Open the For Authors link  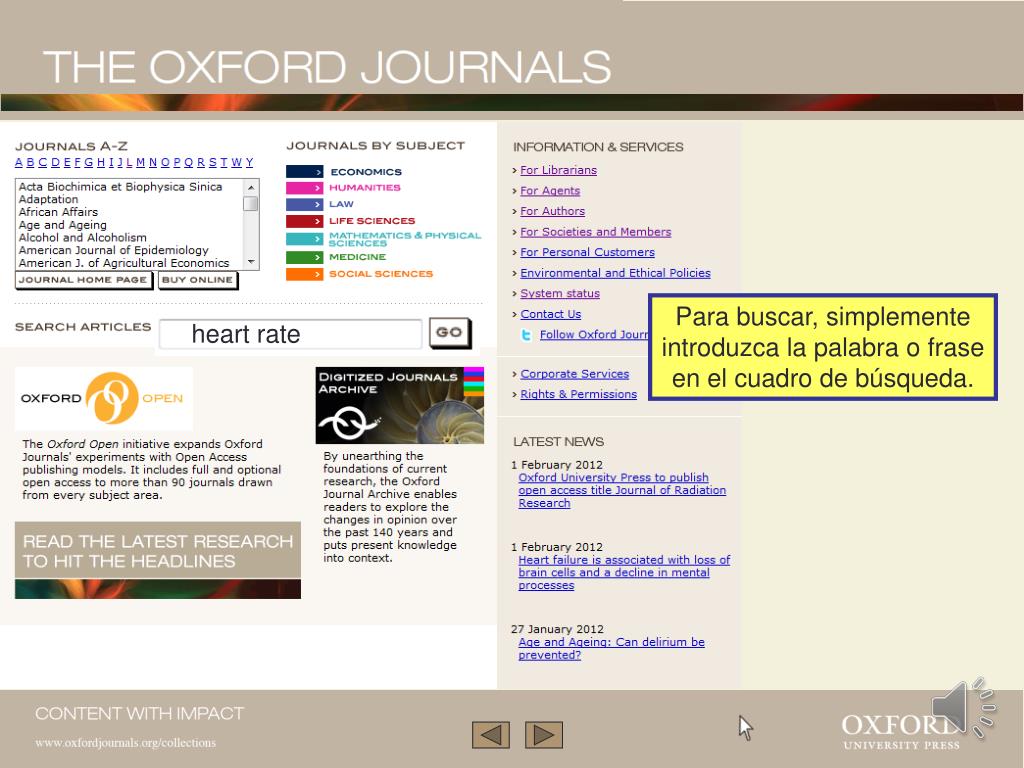coord(552,211)
